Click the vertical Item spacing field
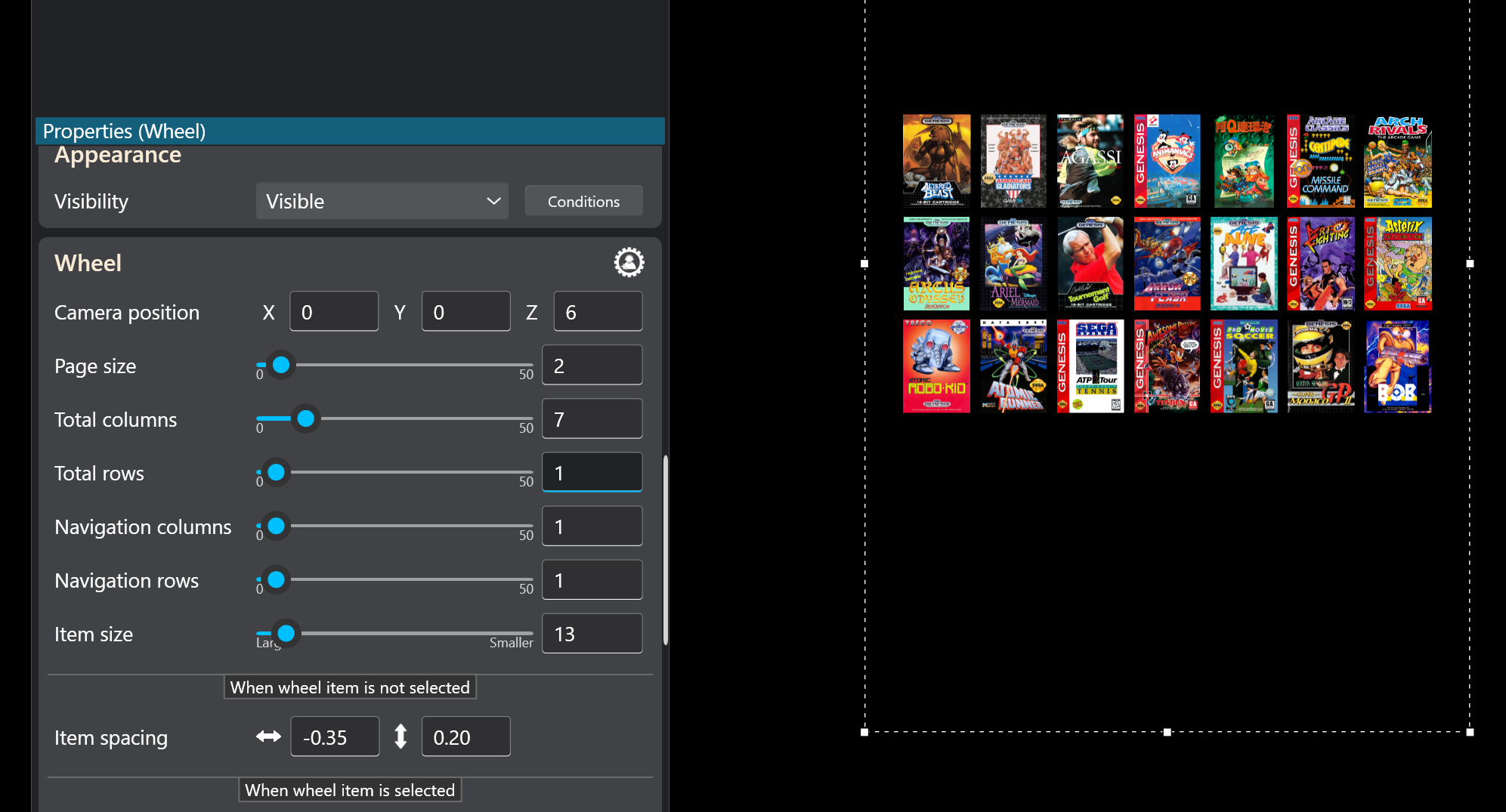Screen dimensions: 1506x812 click(466, 736)
